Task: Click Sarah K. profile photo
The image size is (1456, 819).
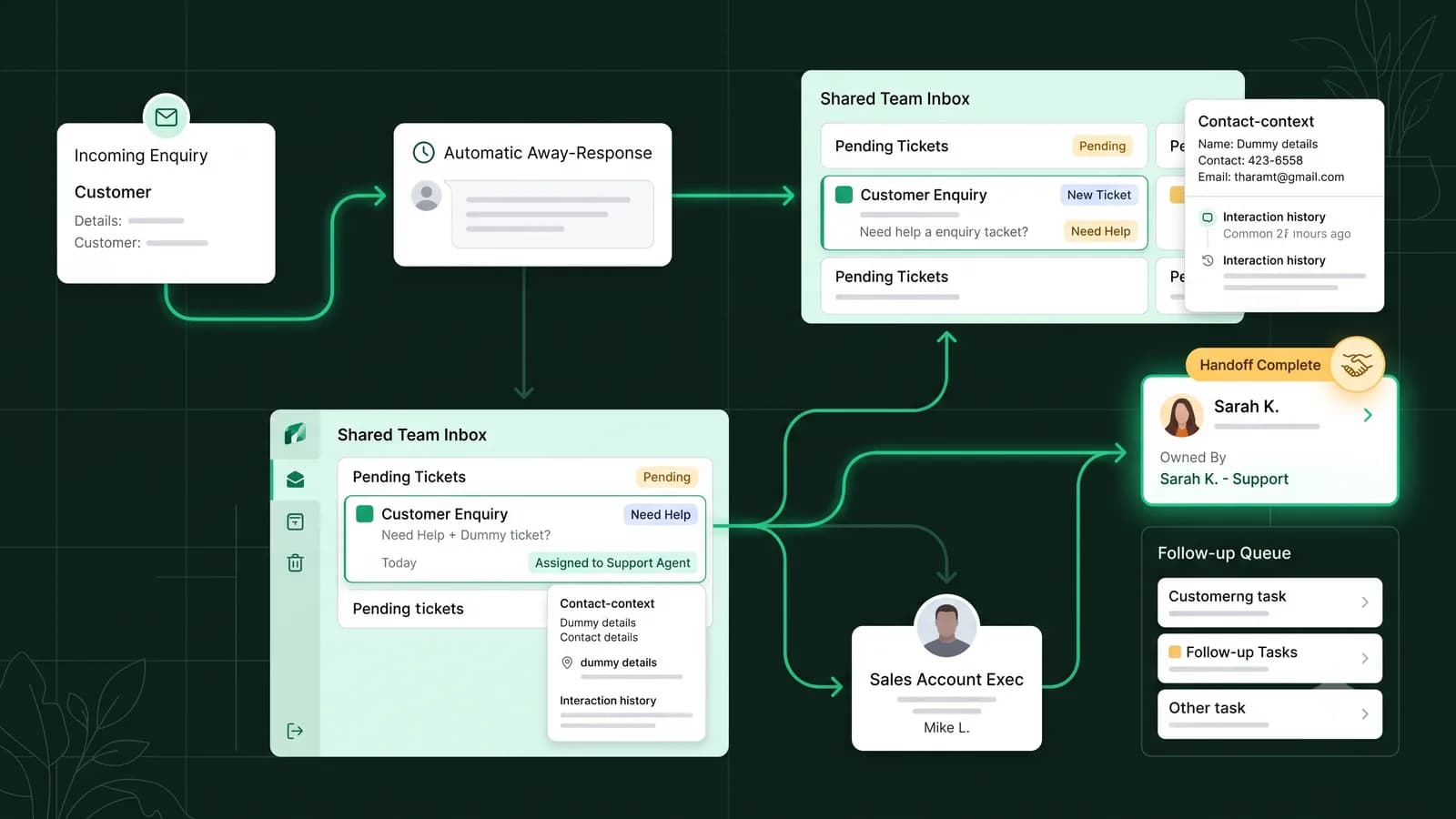Action: pyautogui.click(x=1181, y=416)
